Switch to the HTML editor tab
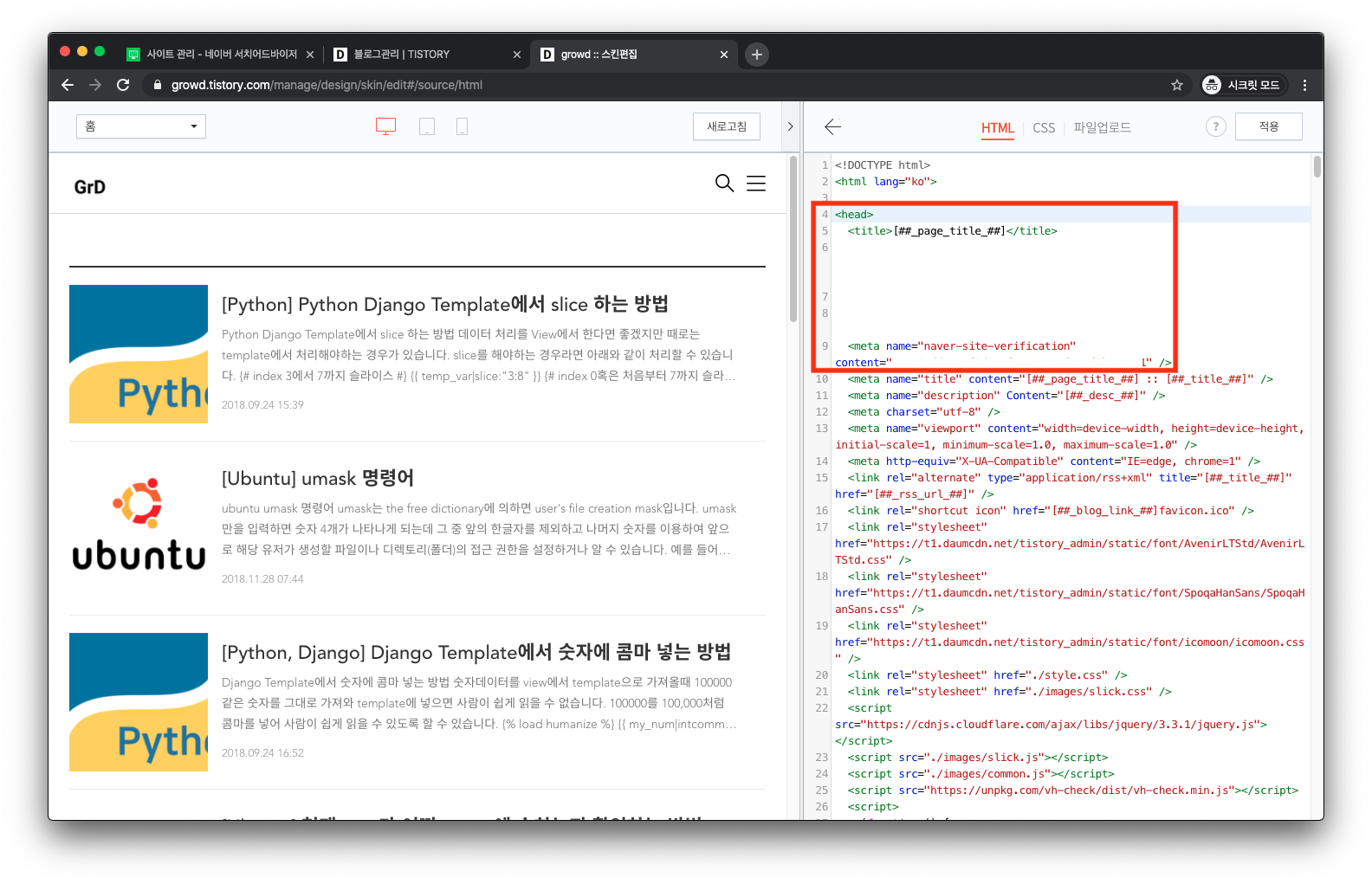The width and height of the screenshot is (1372, 884). point(997,128)
